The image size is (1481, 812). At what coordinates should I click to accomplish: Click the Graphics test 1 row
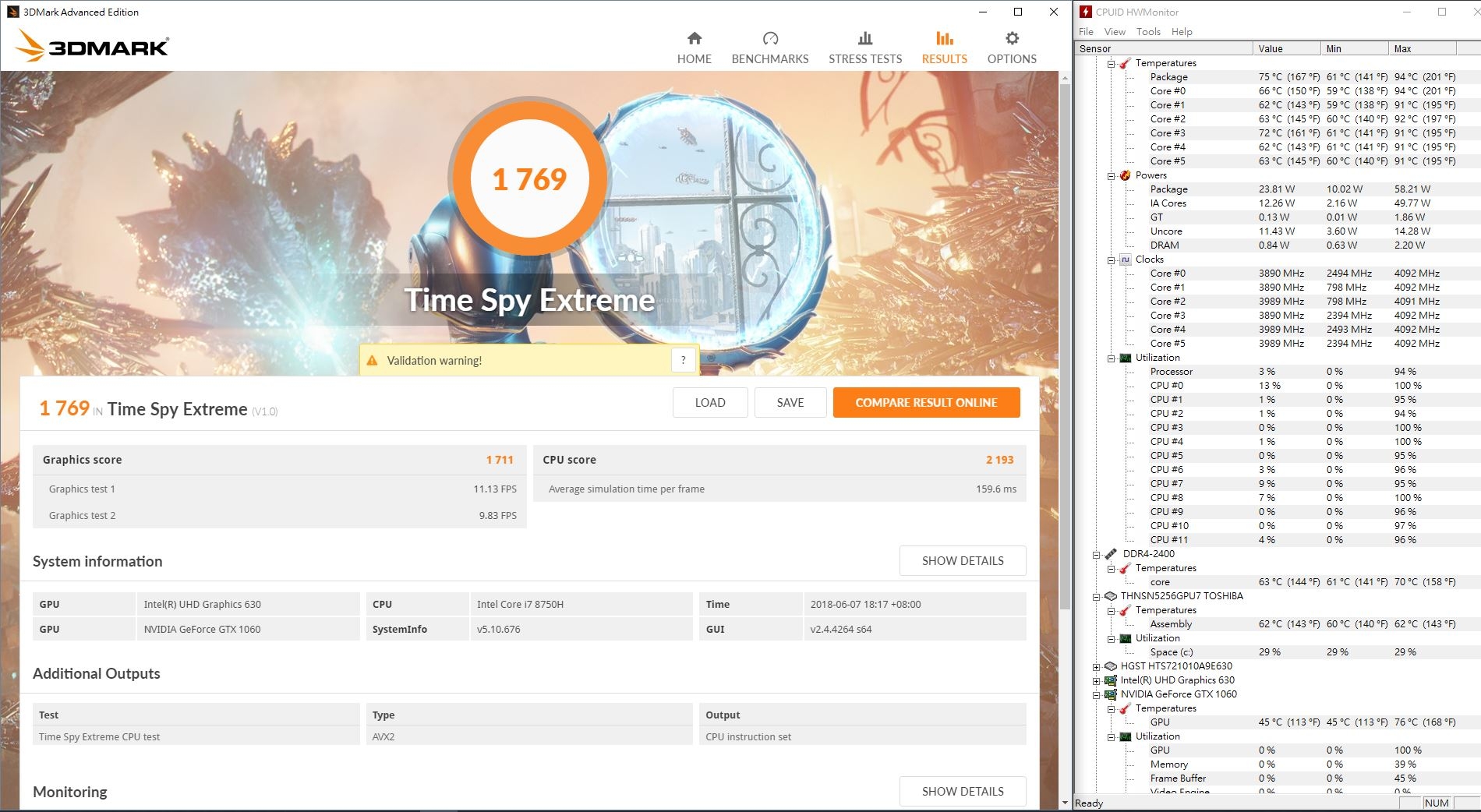point(280,489)
